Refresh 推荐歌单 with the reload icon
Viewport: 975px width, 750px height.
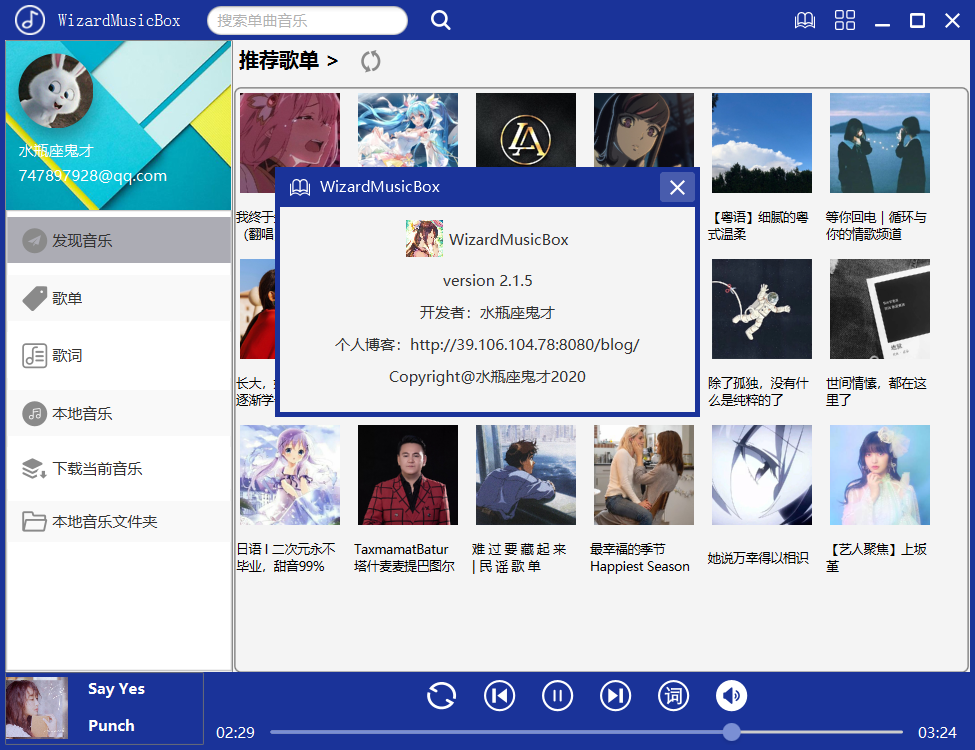(x=370, y=60)
